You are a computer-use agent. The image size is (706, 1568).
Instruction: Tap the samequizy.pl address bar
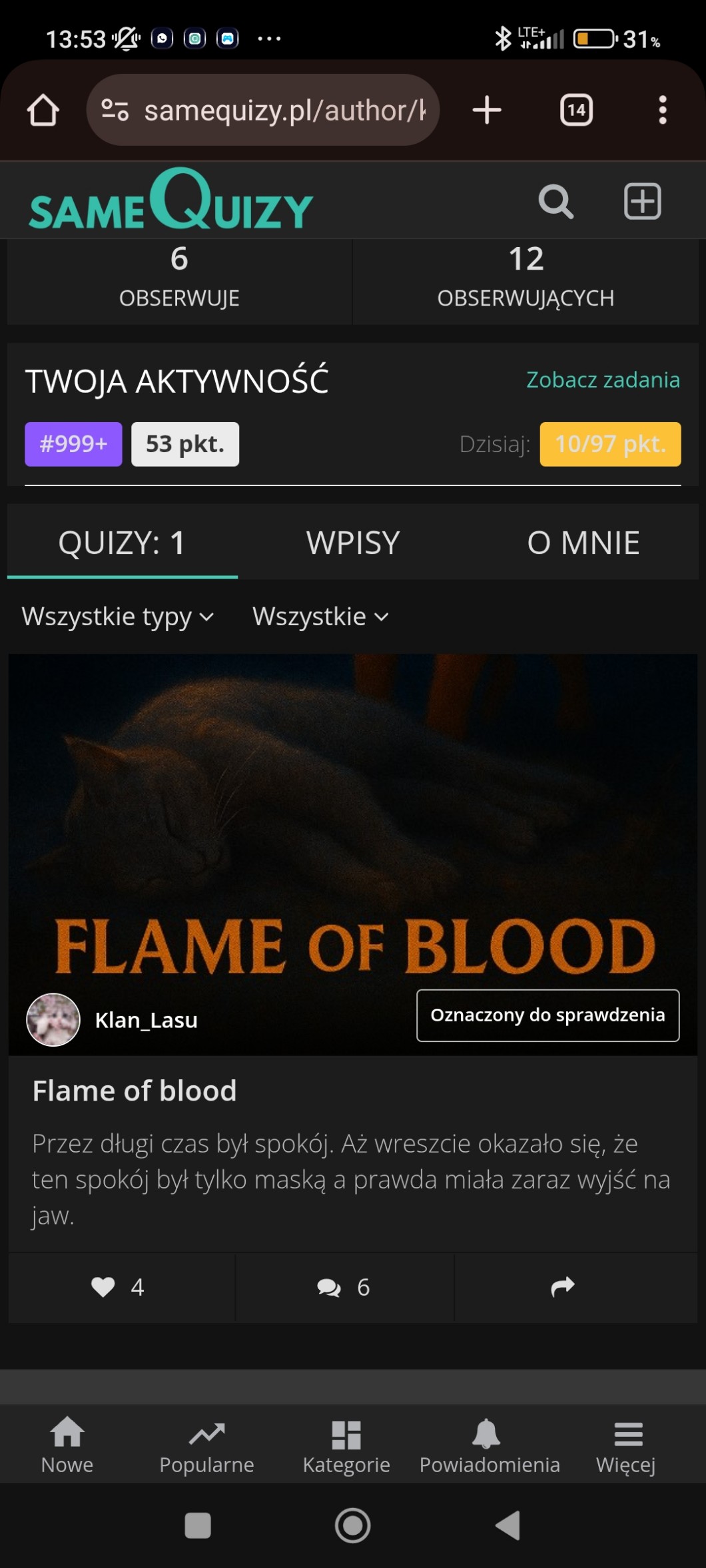(x=263, y=110)
